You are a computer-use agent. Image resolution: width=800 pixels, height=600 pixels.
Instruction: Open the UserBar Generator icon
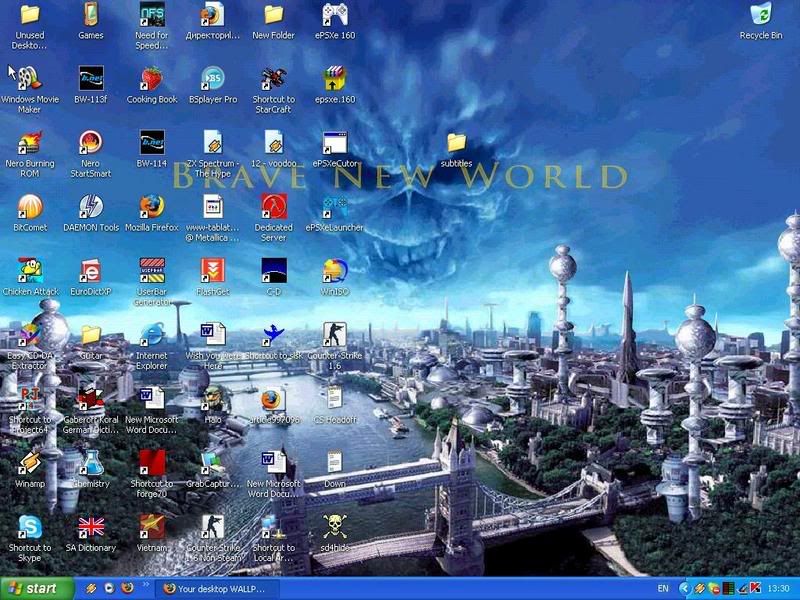(152, 271)
